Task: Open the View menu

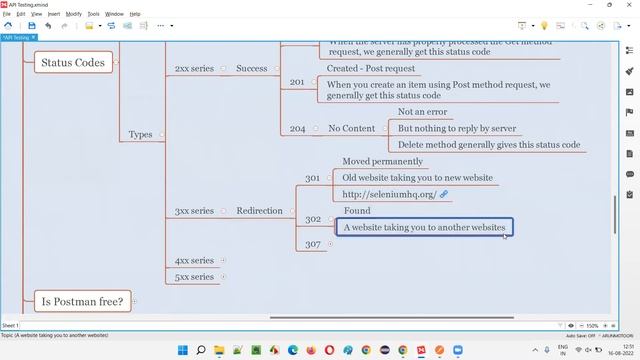Action: (x=36, y=14)
